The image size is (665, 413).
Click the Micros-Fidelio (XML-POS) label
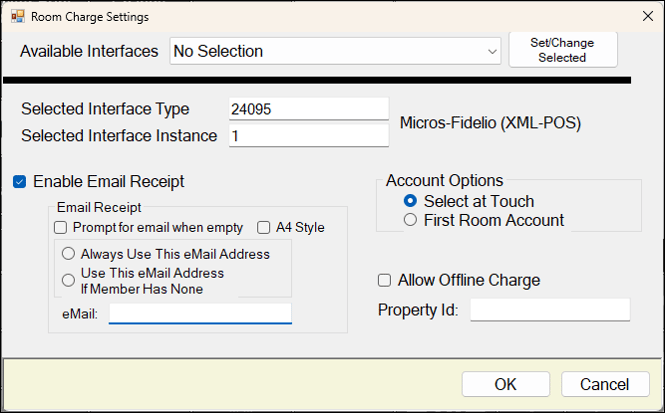[x=490, y=123]
